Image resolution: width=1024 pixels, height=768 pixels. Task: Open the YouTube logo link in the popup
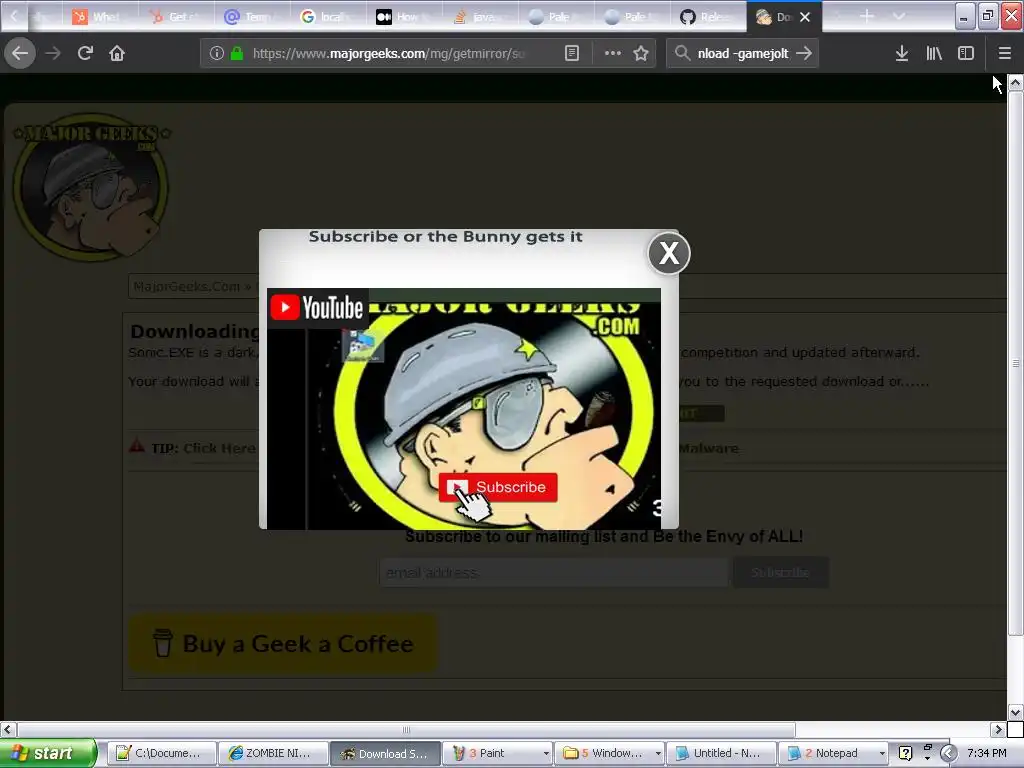pos(317,308)
